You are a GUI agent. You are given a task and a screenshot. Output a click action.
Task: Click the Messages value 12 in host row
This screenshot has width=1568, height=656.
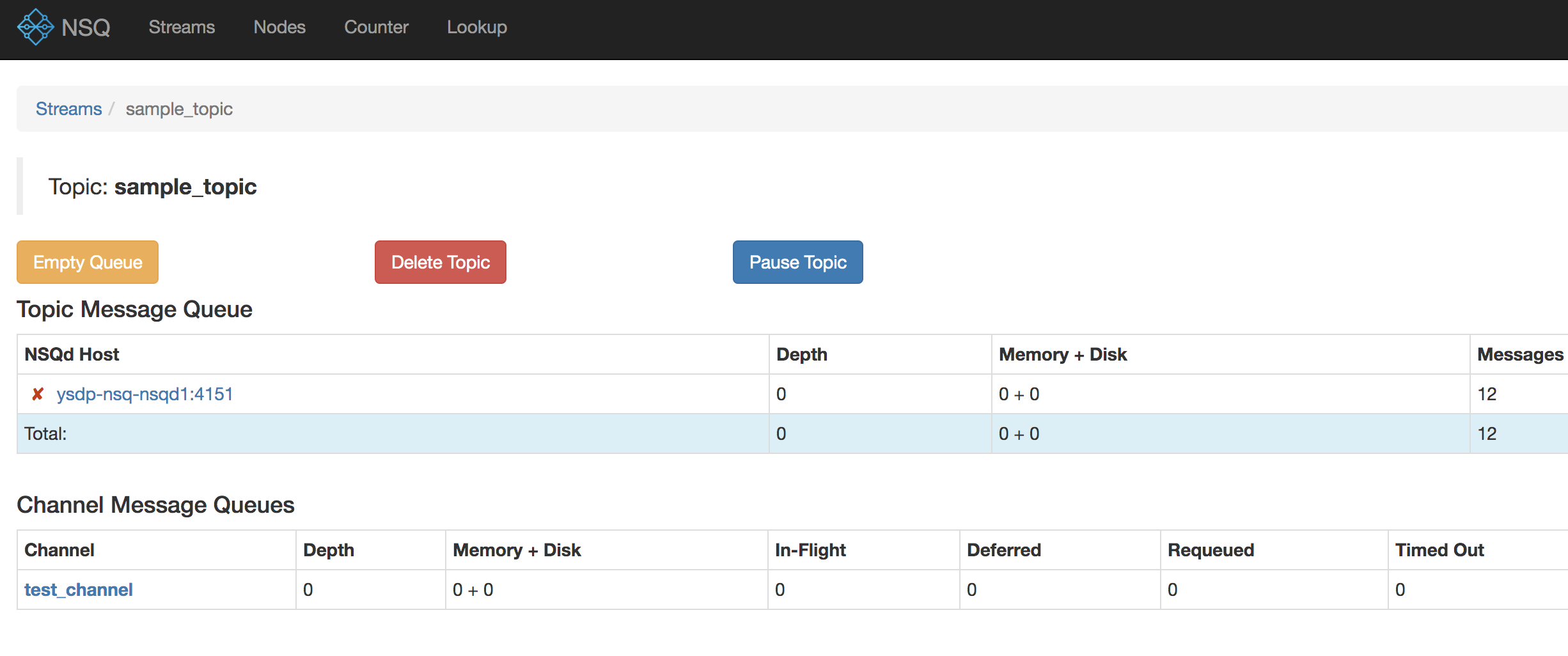pyautogui.click(x=1487, y=394)
